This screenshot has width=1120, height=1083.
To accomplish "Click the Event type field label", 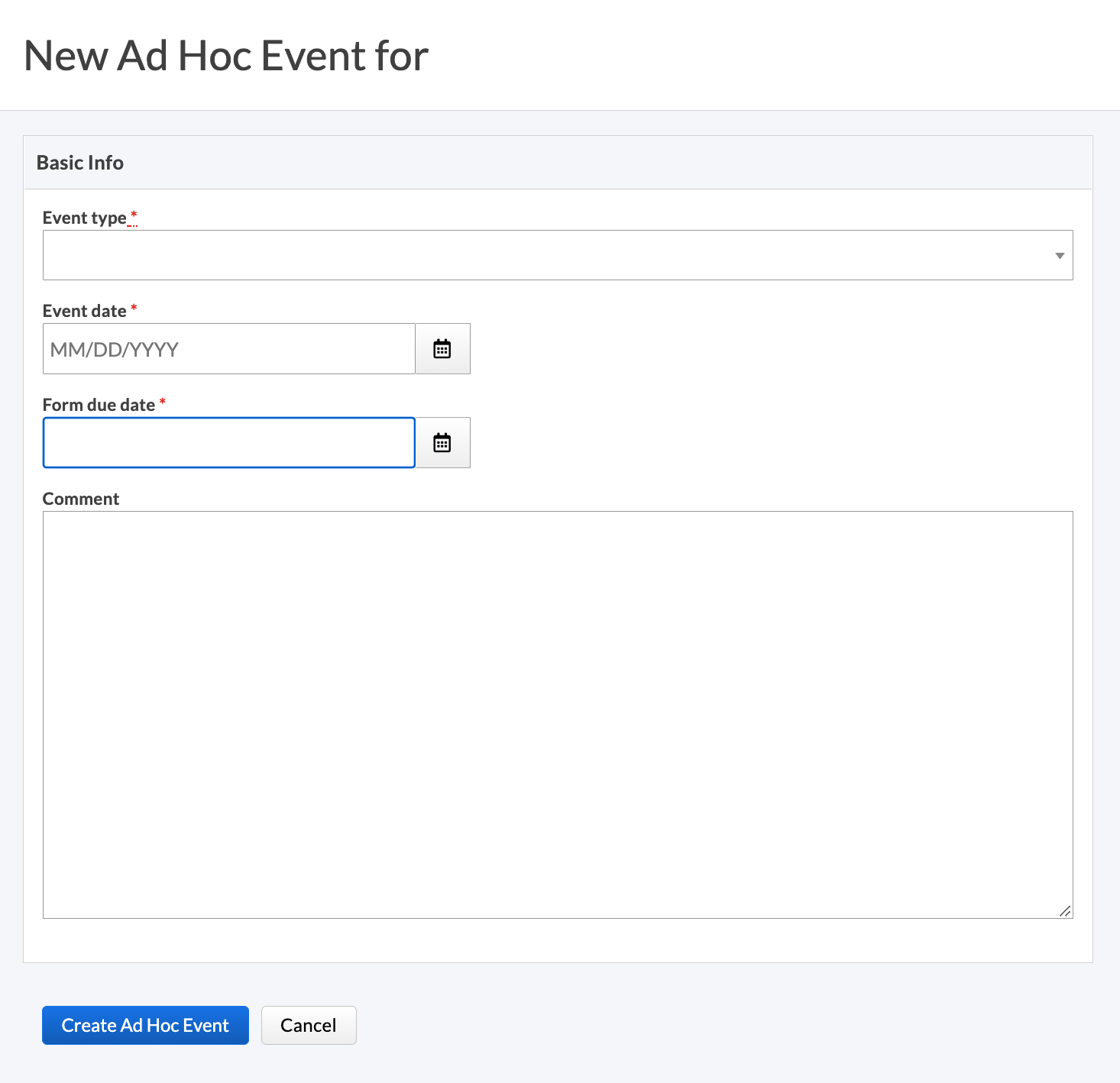I will tap(84, 218).
